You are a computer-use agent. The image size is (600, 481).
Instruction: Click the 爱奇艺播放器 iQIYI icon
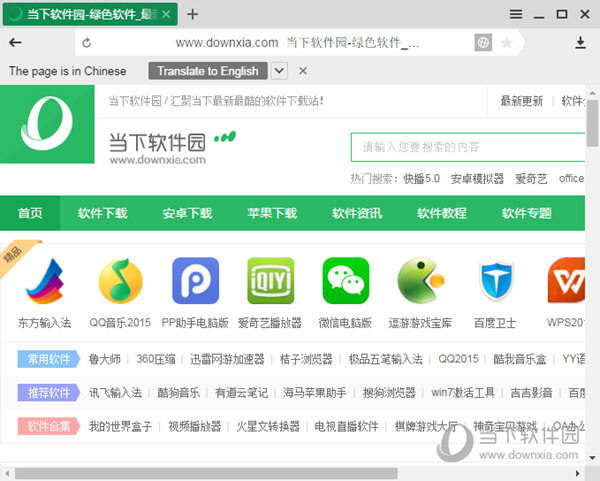(x=271, y=280)
